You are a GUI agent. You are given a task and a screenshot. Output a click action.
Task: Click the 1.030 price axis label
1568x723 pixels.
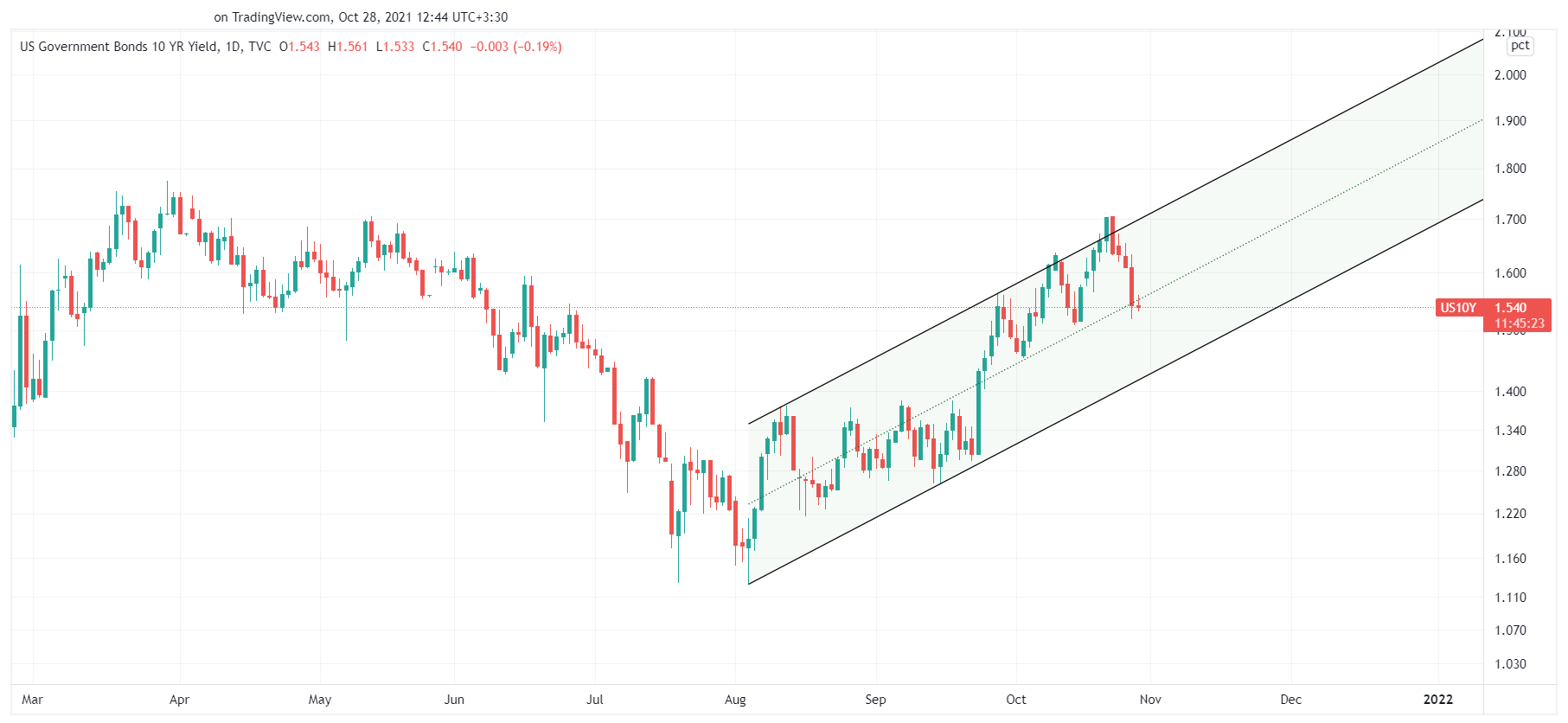pyautogui.click(x=1511, y=664)
